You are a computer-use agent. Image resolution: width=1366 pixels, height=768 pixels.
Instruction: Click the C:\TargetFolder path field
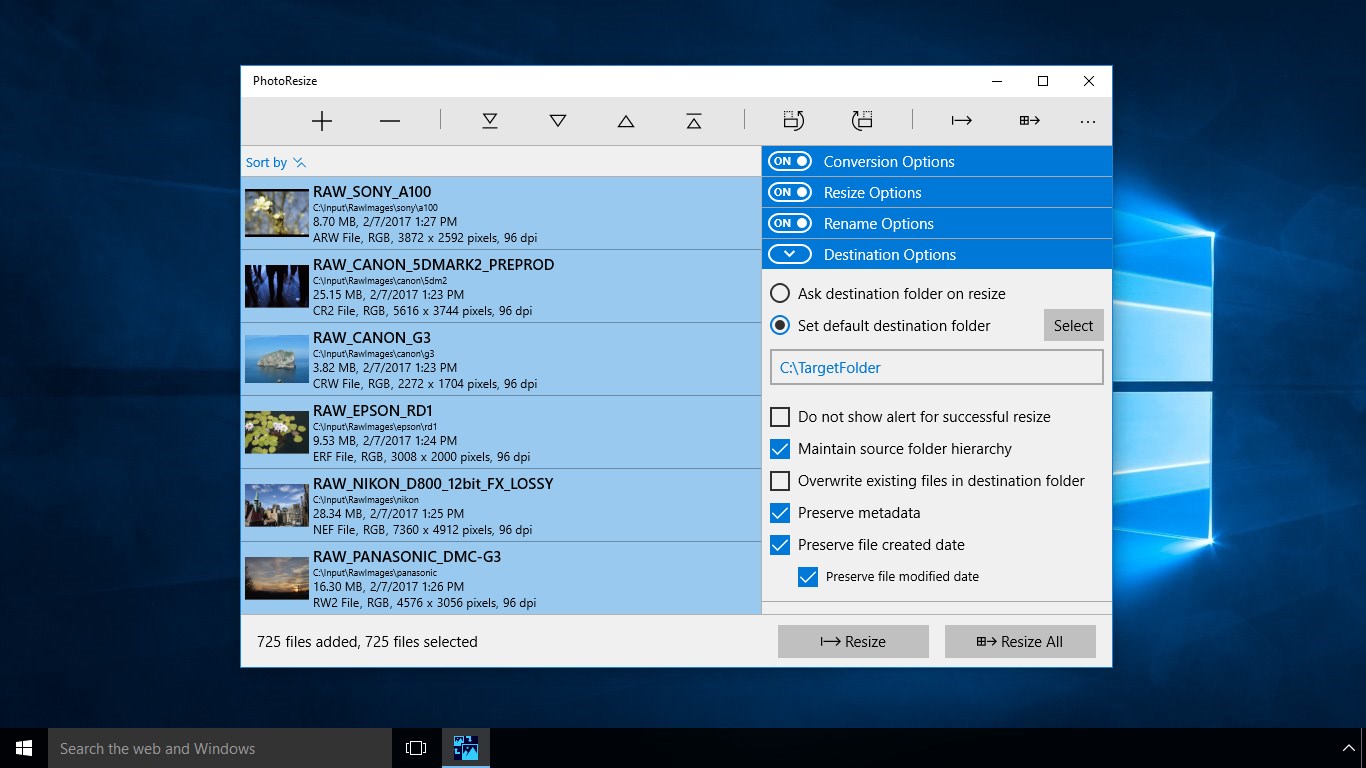937,367
